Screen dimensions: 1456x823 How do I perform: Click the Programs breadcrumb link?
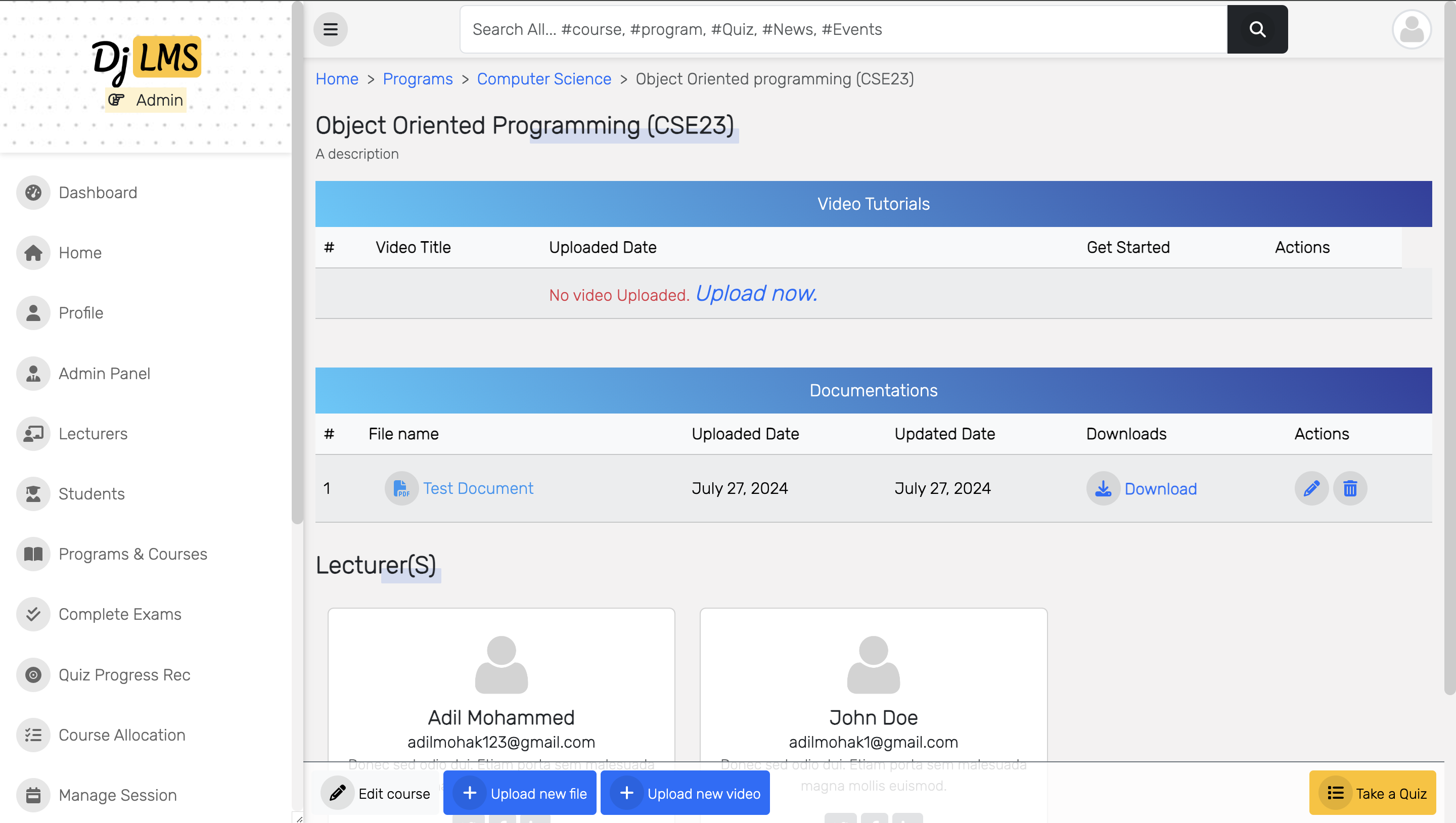point(418,79)
